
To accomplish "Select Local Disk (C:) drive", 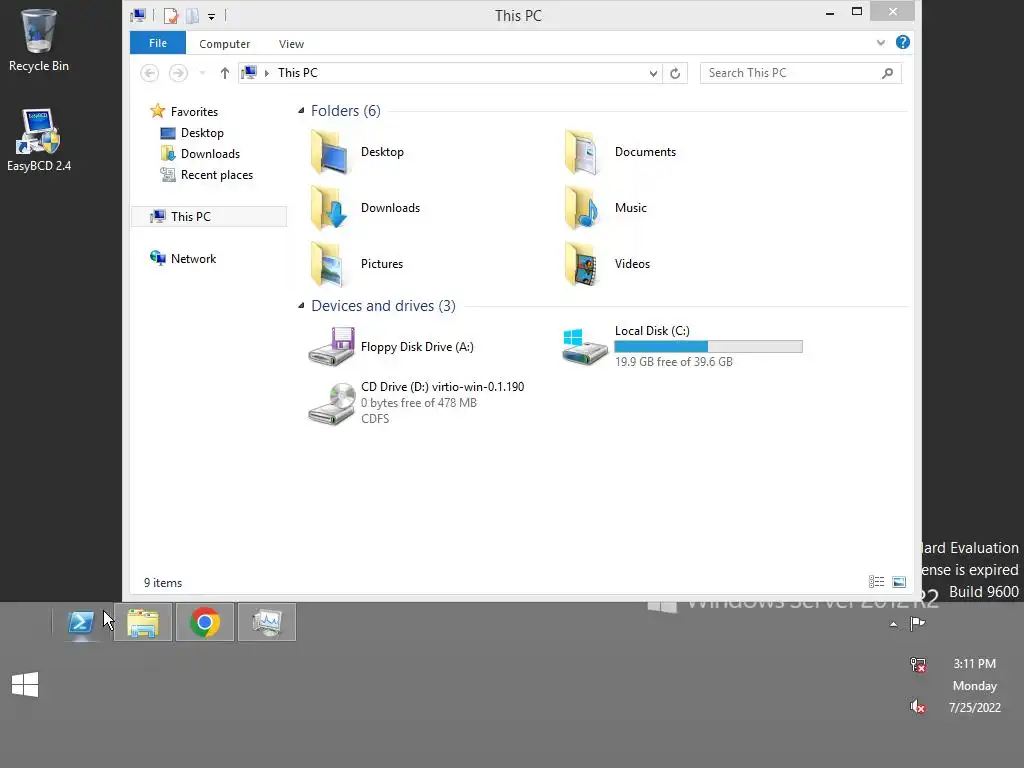I will (x=682, y=346).
